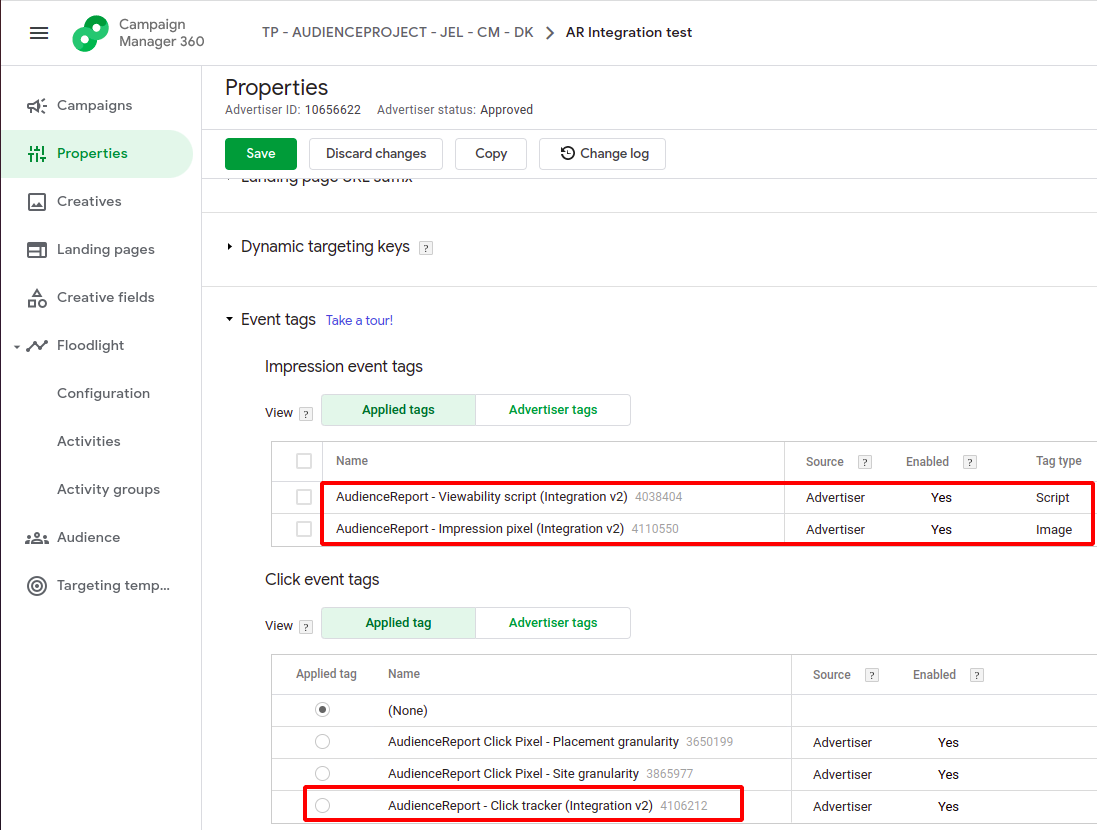Click the Take a tour! link
1097x830 pixels.
point(360,321)
